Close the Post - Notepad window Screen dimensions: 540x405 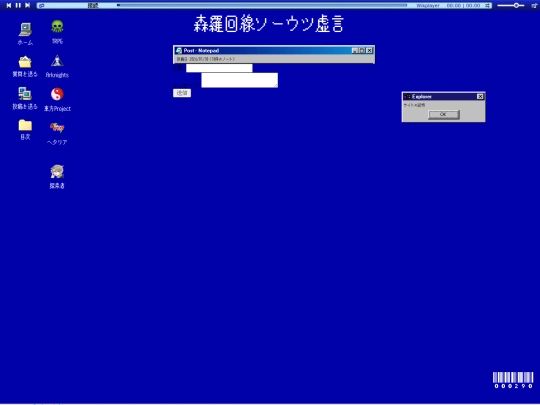click(369, 51)
